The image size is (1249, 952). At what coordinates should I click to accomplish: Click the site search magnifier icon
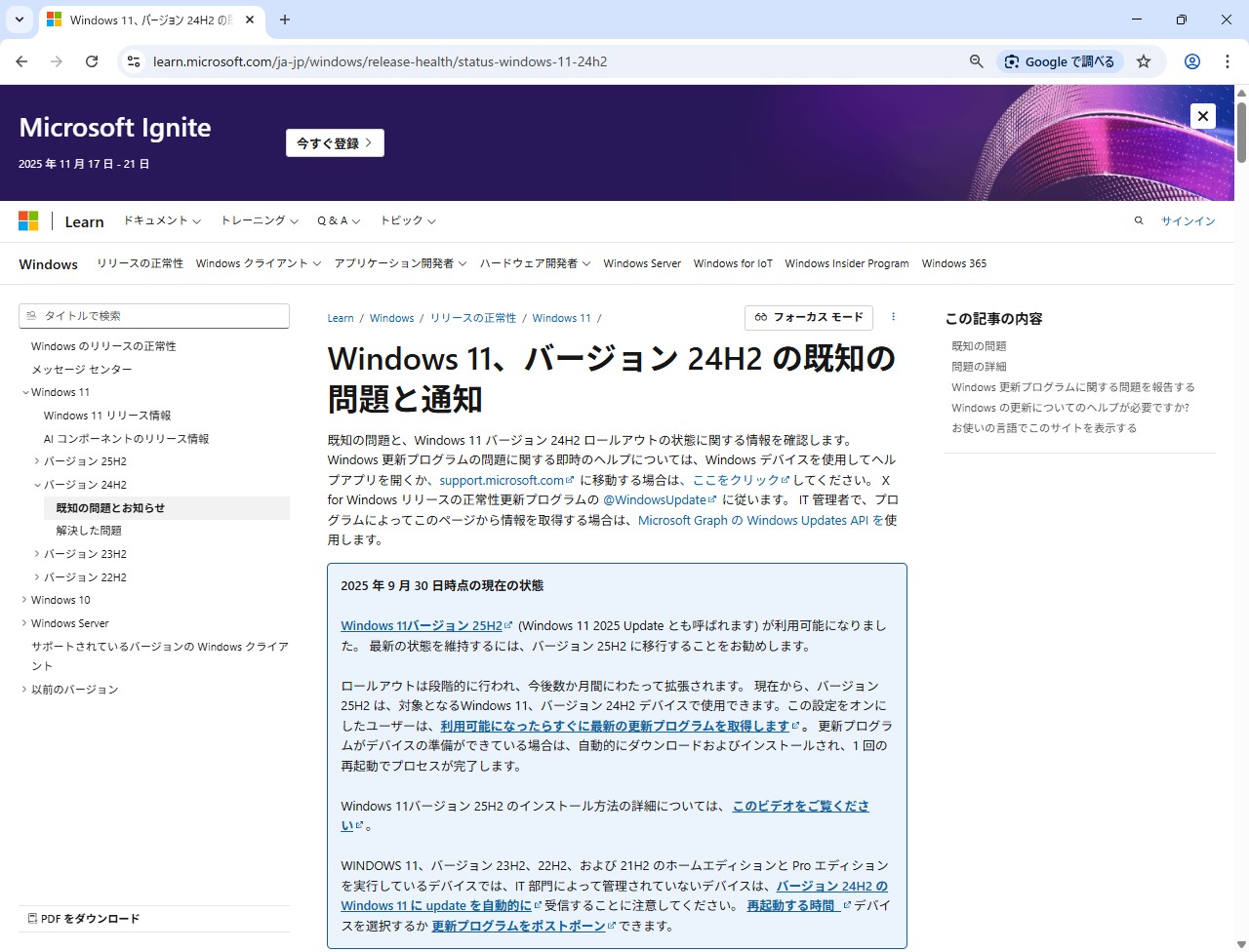coord(1139,221)
